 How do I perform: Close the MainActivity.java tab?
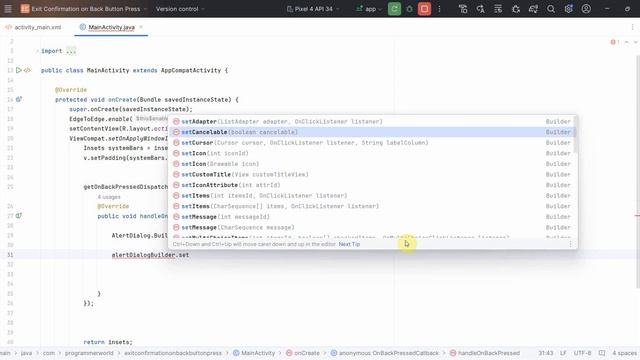pyautogui.click(x=141, y=27)
